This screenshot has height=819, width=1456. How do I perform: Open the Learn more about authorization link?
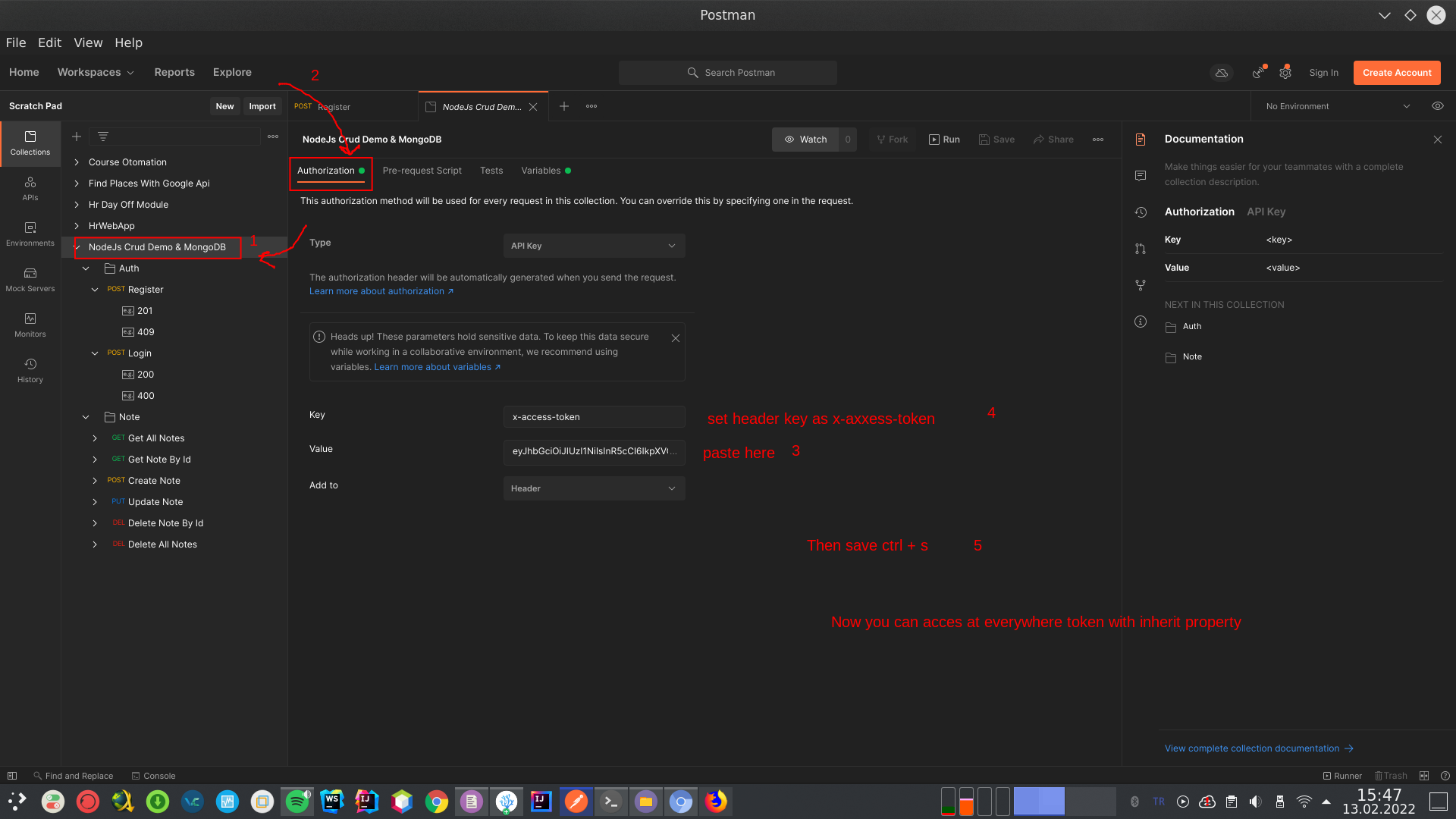pyautogui.click(x=381, y=291)
